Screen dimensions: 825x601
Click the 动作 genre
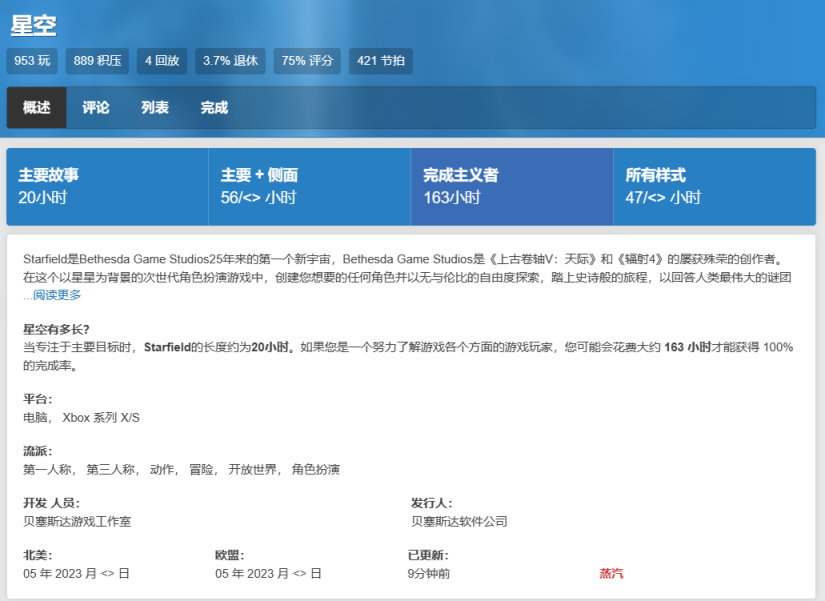click(162, 469)
